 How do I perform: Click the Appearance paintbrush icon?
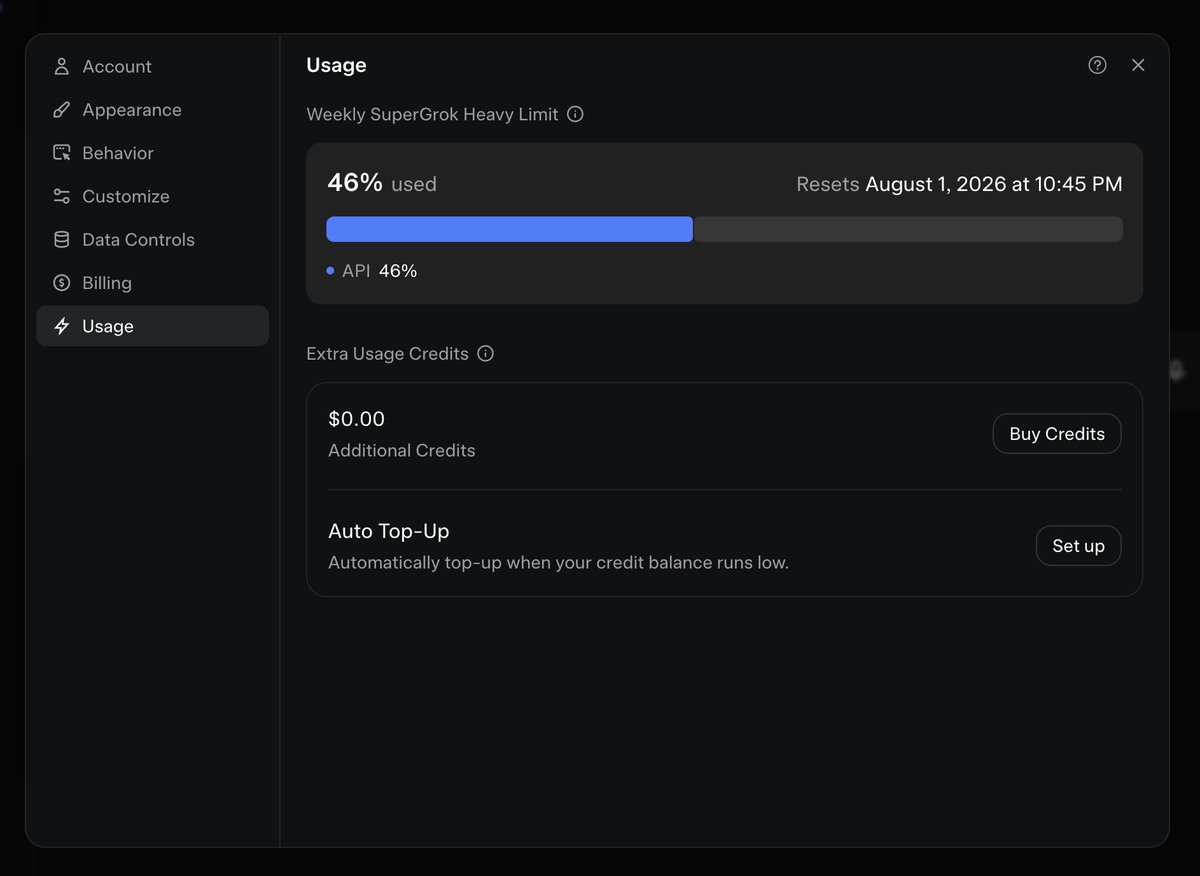click(62, 110)
